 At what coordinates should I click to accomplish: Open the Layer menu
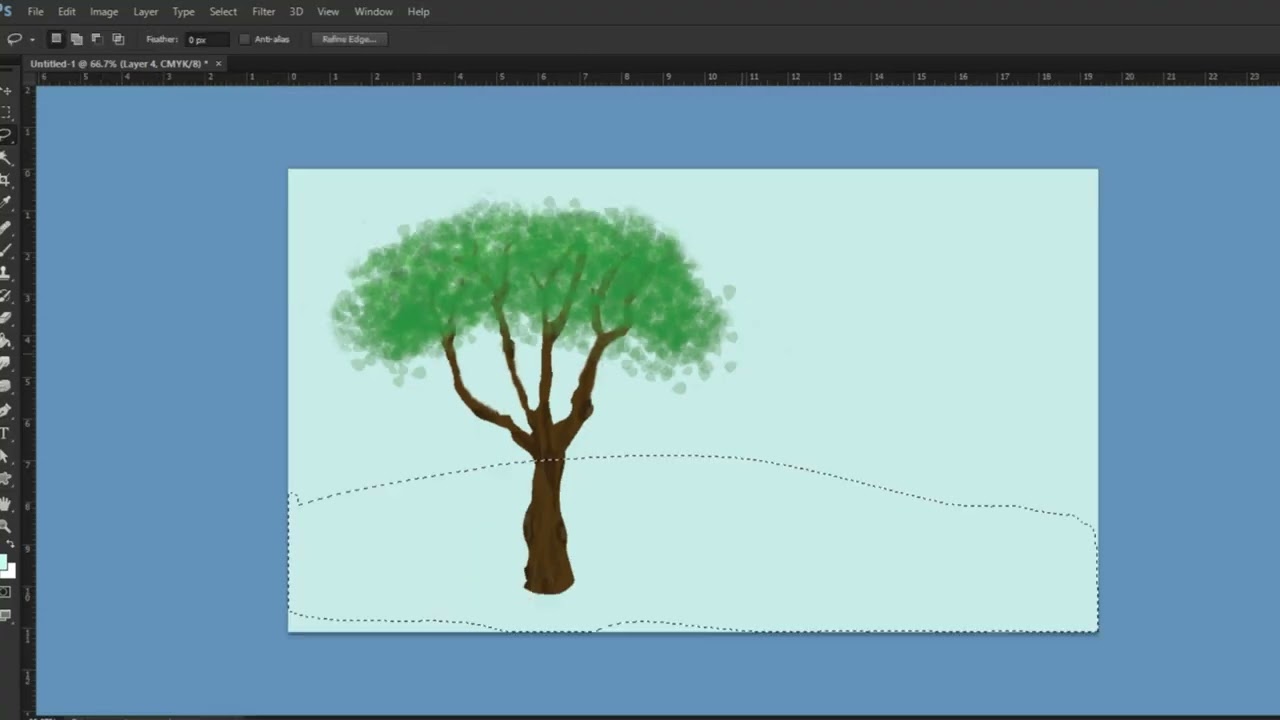(146, 12)
